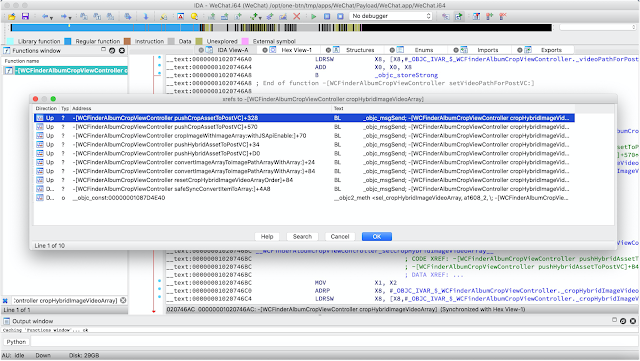Click the back navigation arrow icon

click(44, 16)
